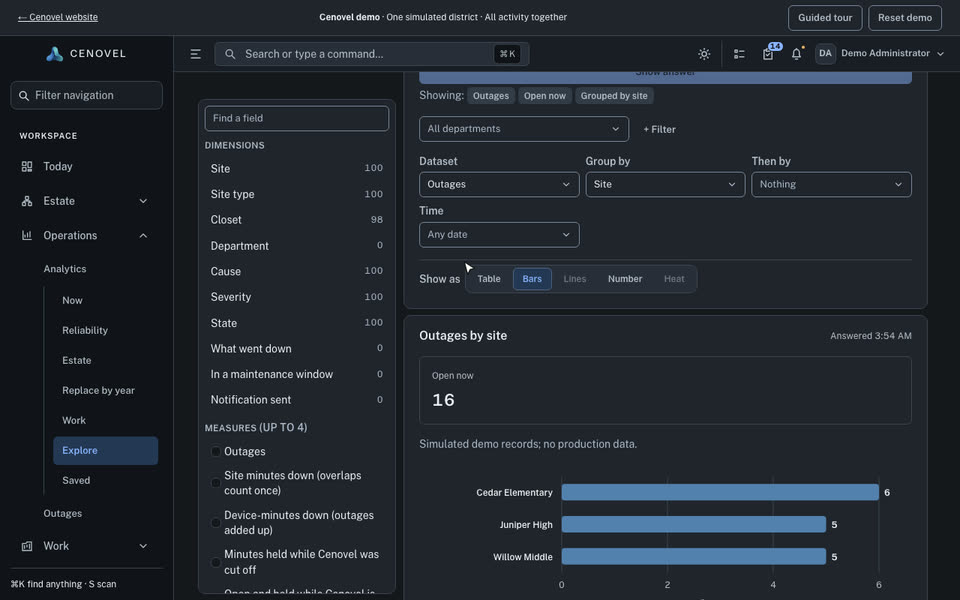Click the search magnifier icon in command bar
The image size is (960, 600).
pyautogui.click(x=230, y=54)
